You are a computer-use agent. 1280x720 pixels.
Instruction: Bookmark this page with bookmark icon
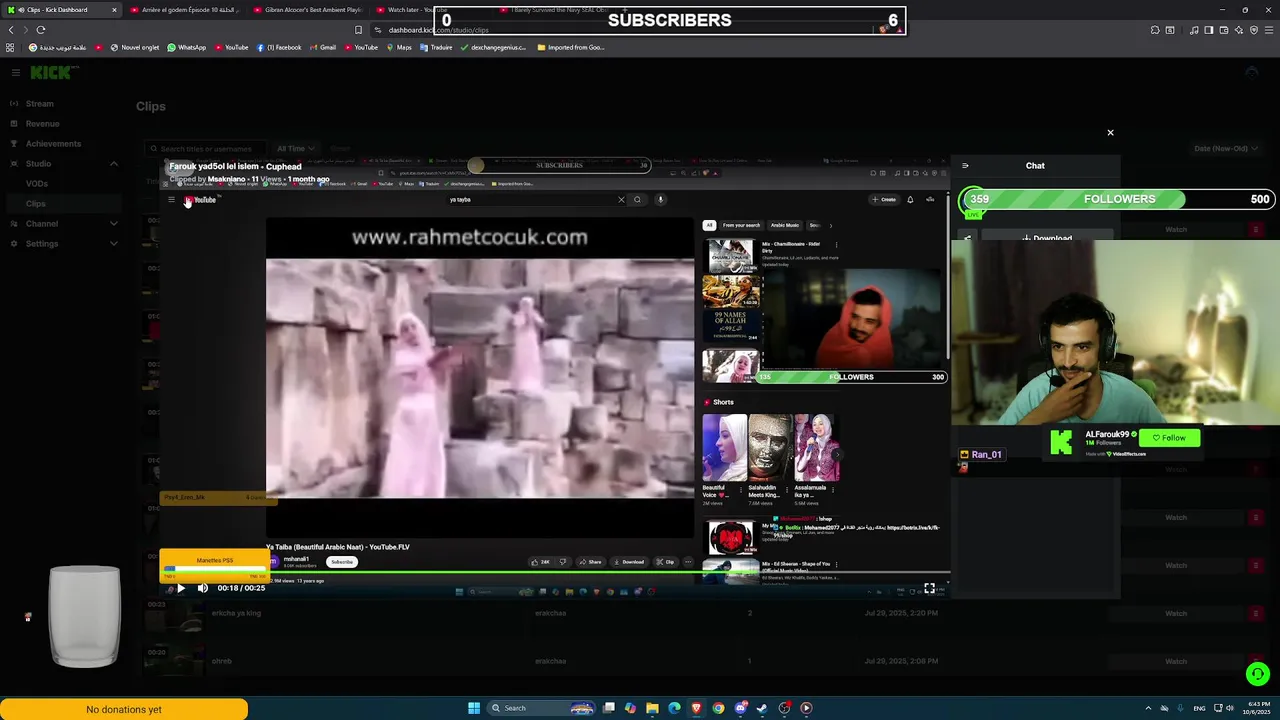[358, 30]
